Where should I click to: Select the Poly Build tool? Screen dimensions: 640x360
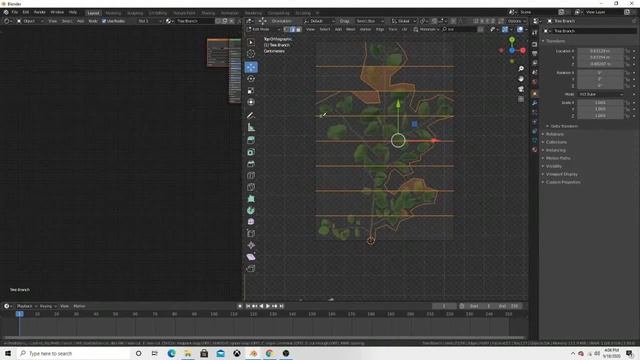(251, 199)
